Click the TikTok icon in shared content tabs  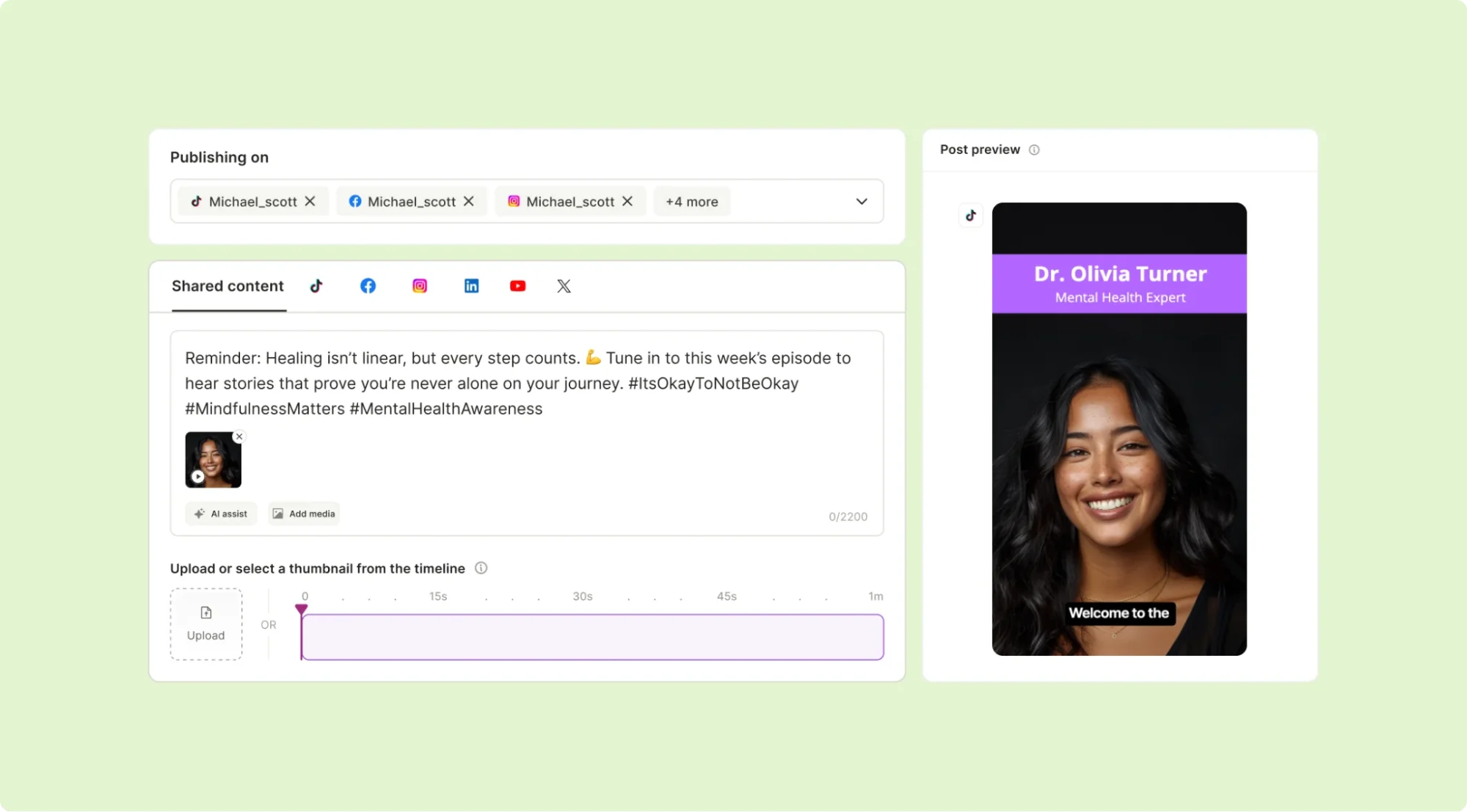316,286
